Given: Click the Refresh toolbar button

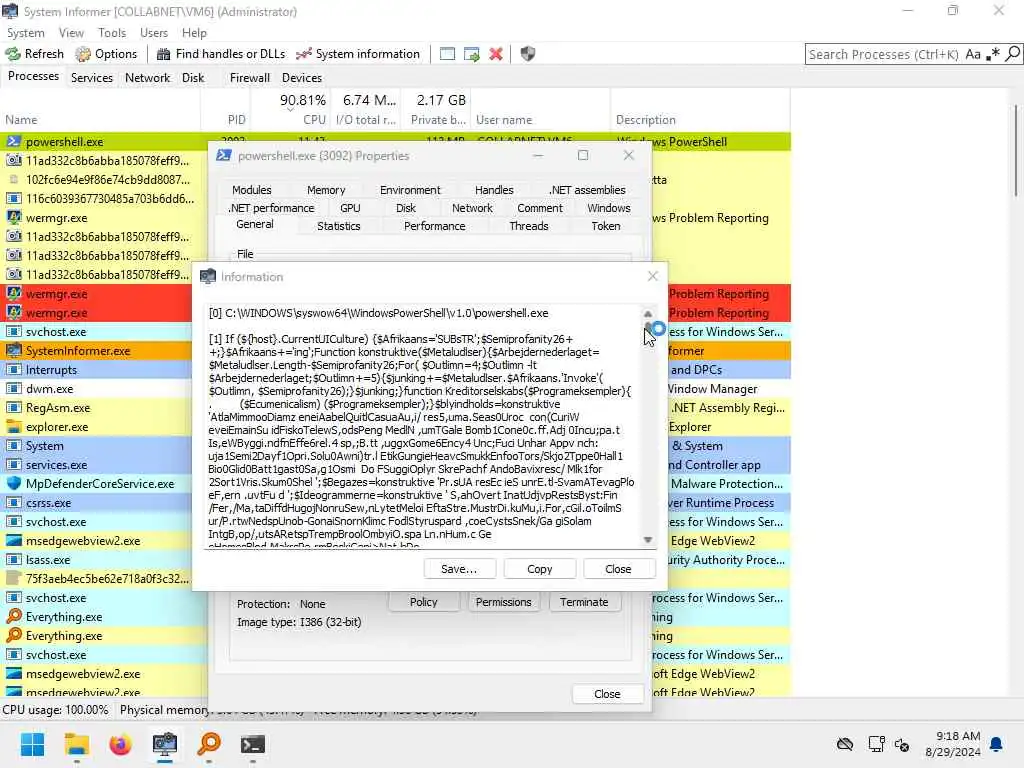Looking at the screenshot, I should pyautogui.click(x=35, y=54).
